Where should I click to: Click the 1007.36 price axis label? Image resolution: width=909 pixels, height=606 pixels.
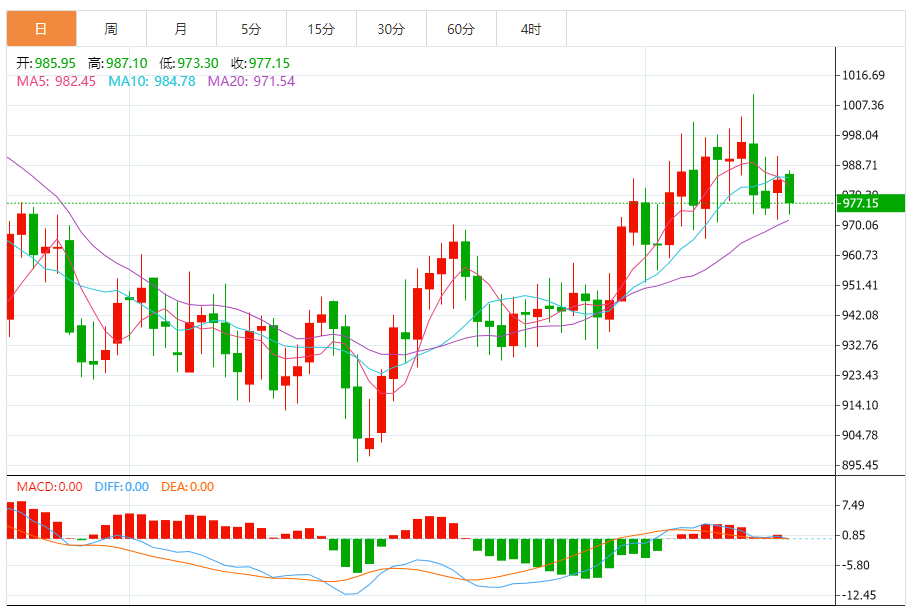click(x=863, y=105)
